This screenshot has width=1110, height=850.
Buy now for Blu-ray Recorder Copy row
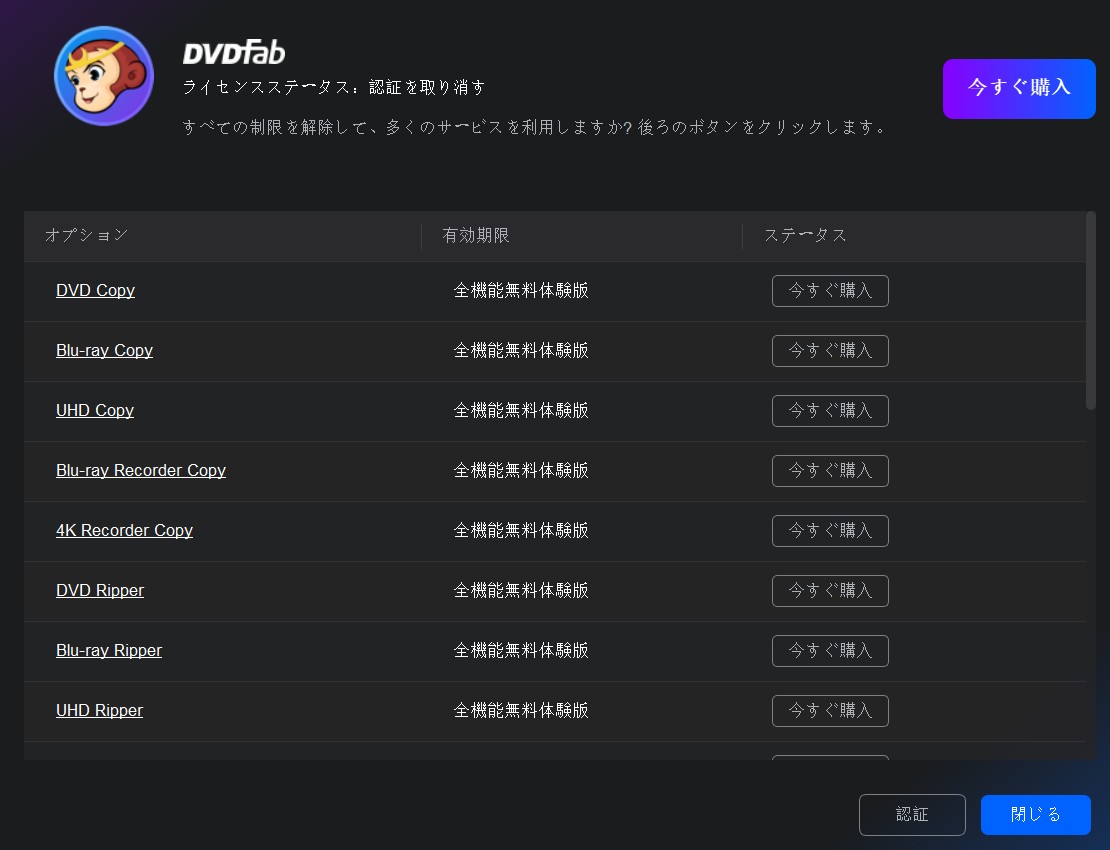(x=830, y=471)
